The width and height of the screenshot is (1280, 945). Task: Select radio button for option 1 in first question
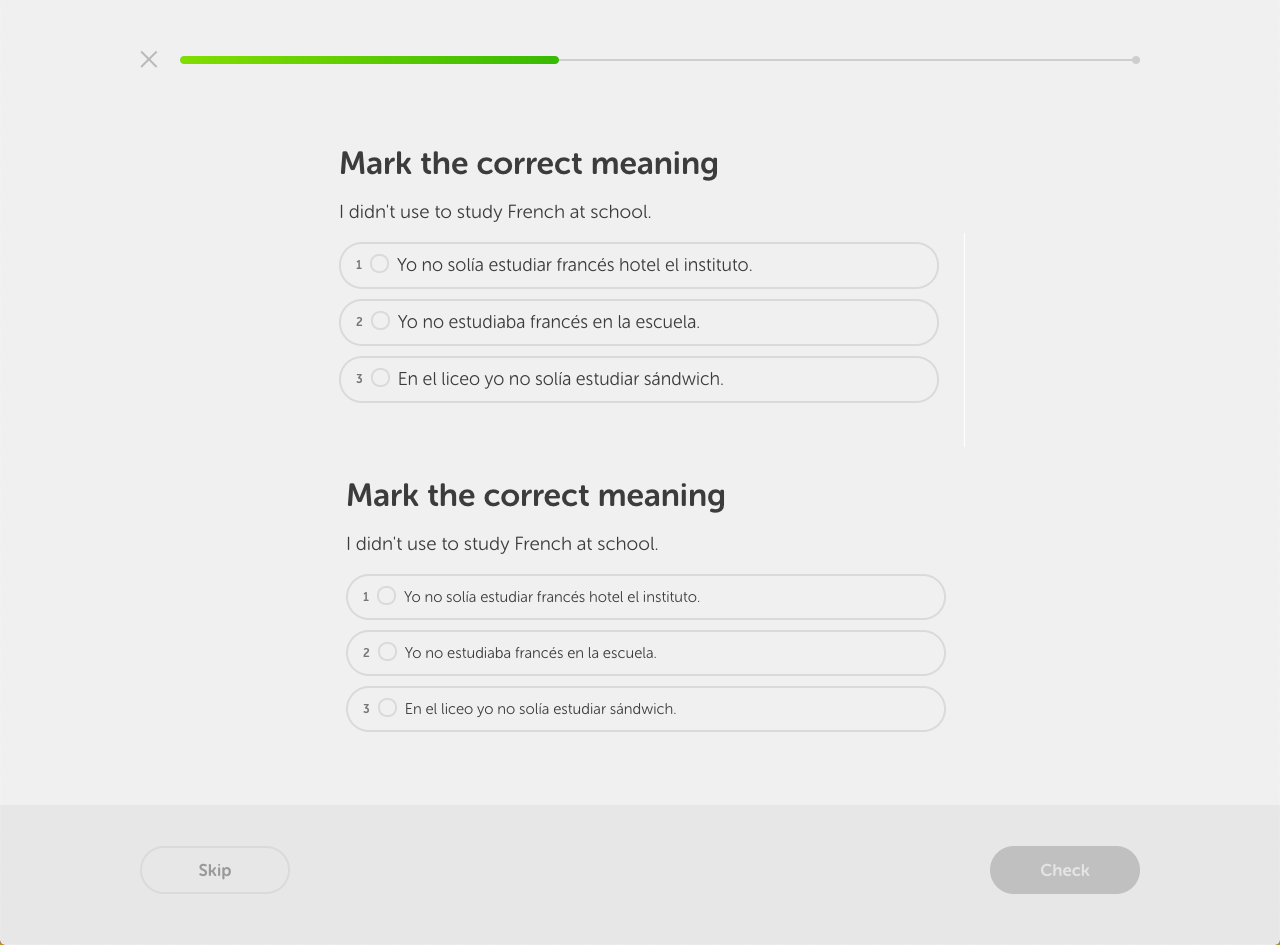pyautogui.click(x=379, y=263)
